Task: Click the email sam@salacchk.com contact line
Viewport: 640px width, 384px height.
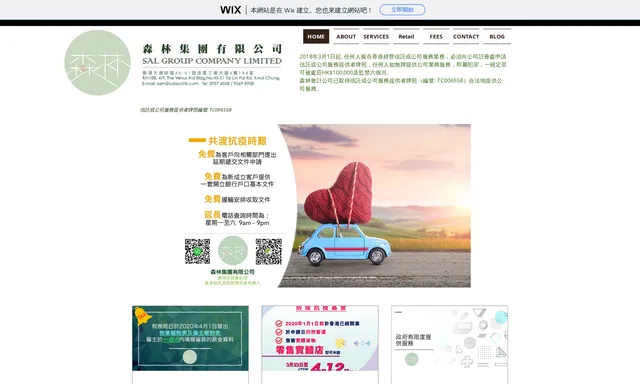Action: point(170,84)
